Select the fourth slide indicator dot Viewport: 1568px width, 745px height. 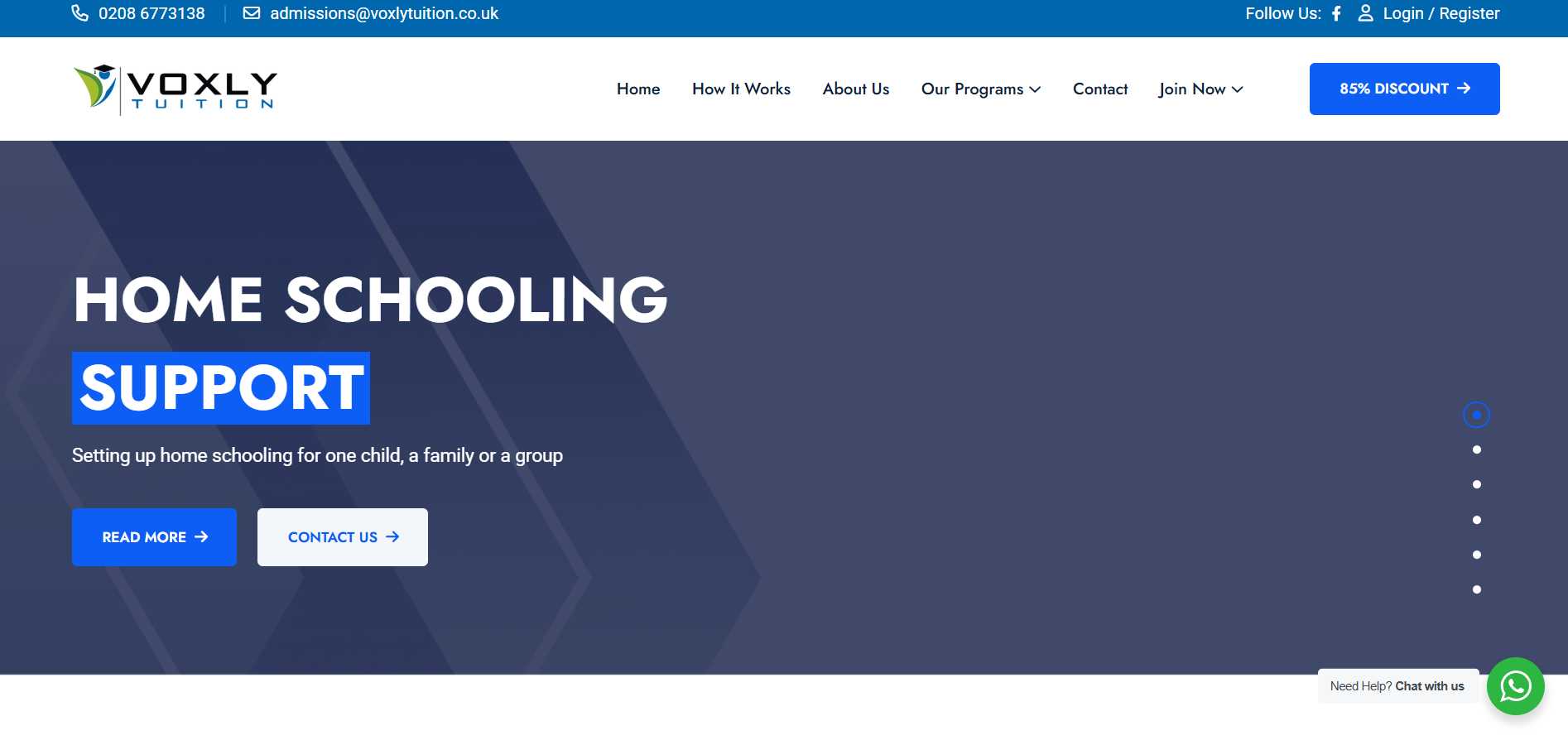click(x=1476, y=520)
